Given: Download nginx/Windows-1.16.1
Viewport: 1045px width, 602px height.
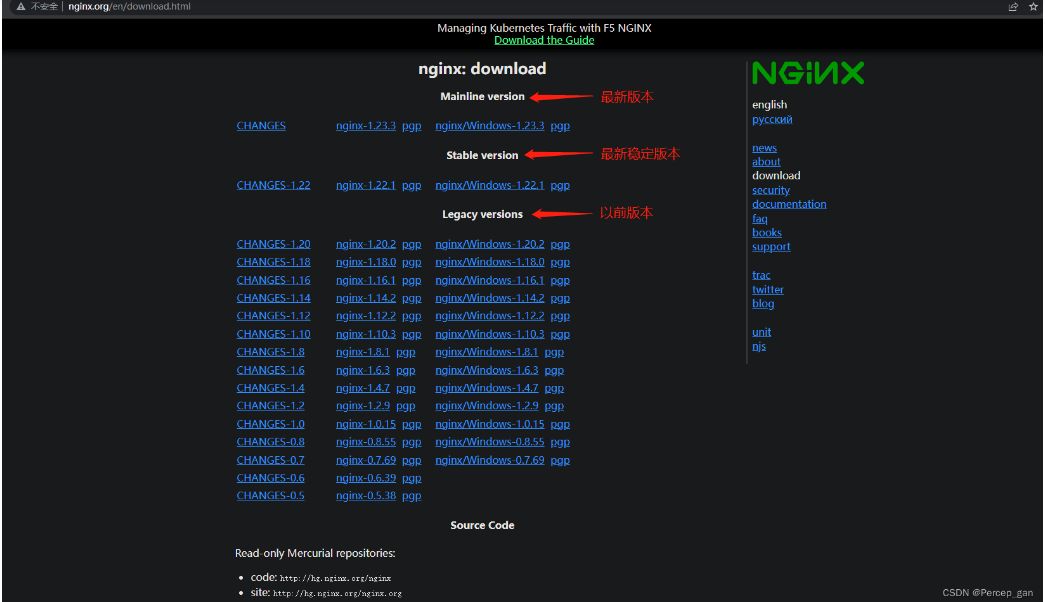Looking at the screenshot, I should pos(490,280).
